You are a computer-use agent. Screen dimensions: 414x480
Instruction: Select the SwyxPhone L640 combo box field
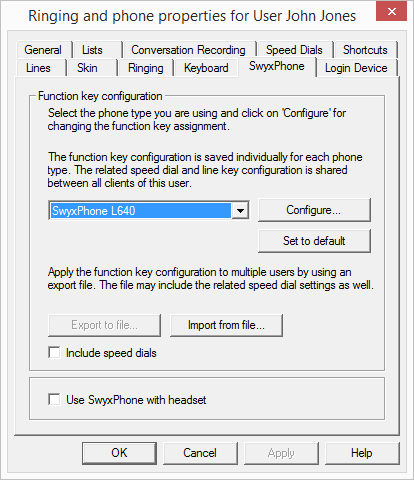pyautogui.click(x=149, y=211)
